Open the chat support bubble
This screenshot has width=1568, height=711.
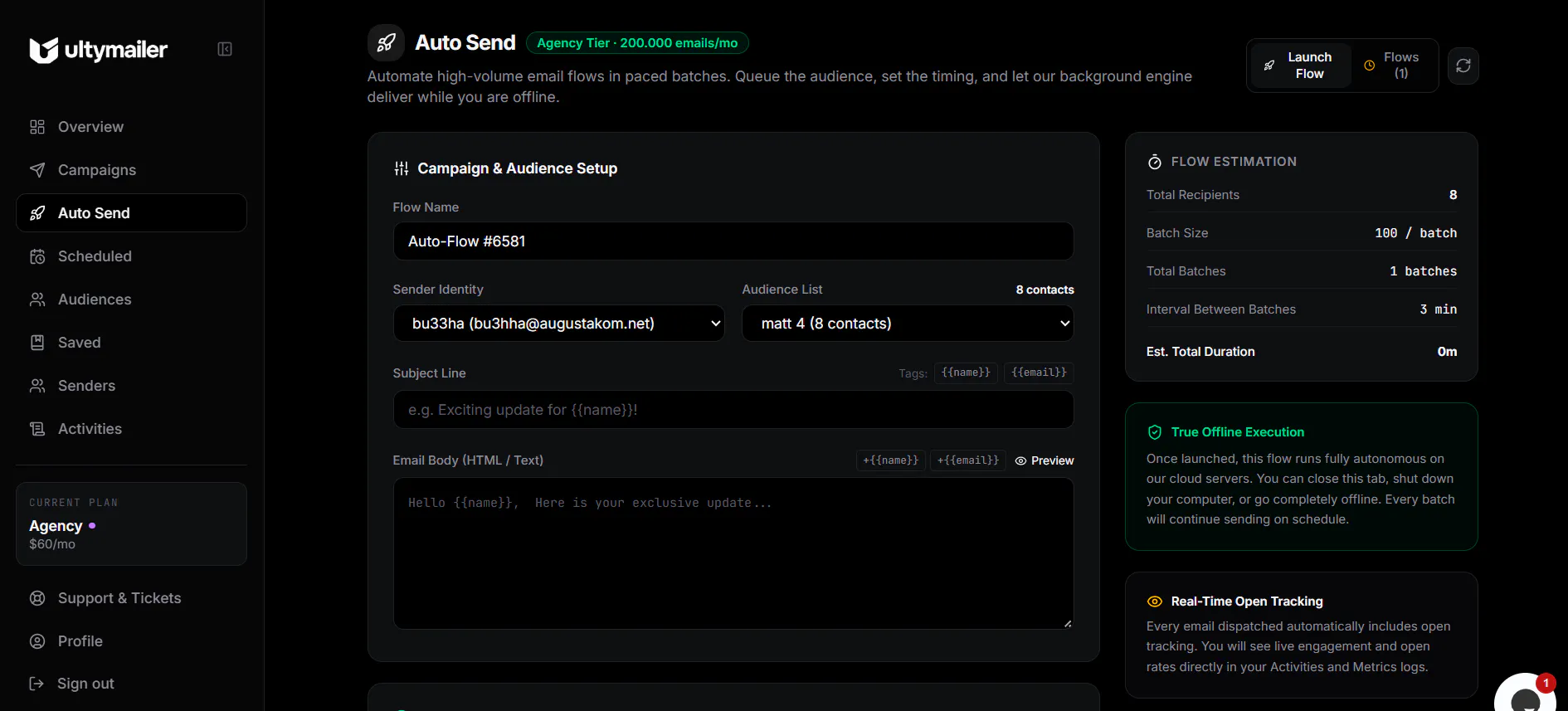click(1527, 695)
